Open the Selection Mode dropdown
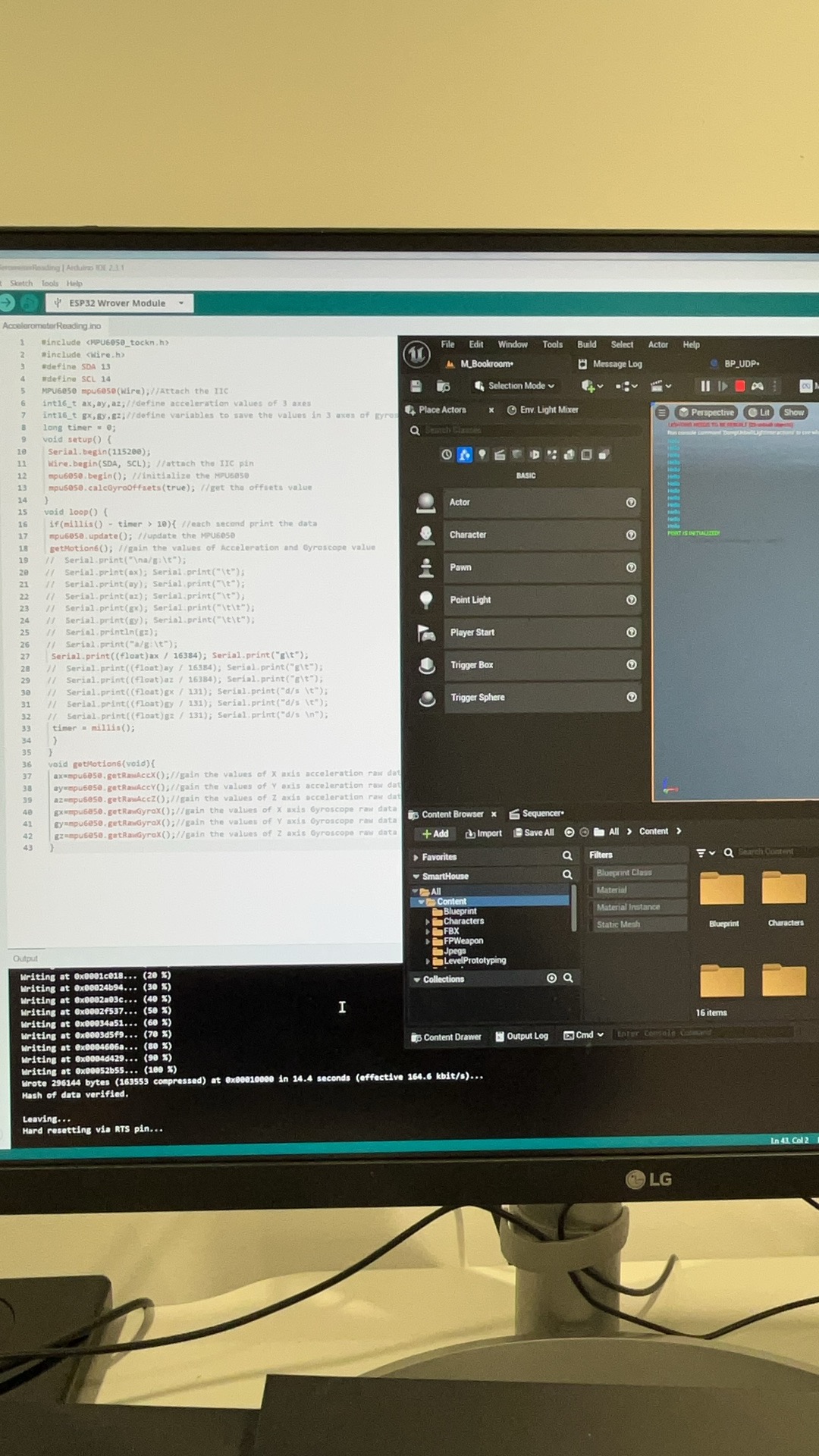This screenshot has height=1456, width=819. (x=515, y=386)
